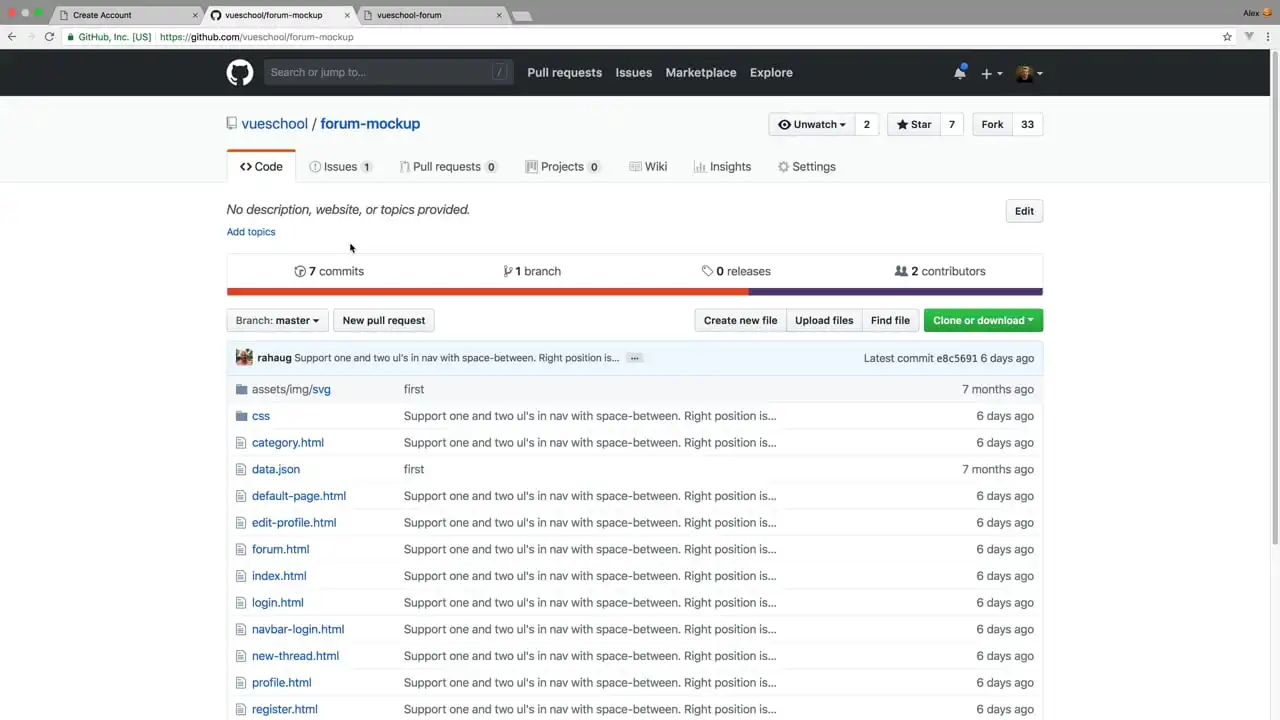Screen dimensions: 1280x720
Task: Open the Wiki tab
Action: (648, 167)
